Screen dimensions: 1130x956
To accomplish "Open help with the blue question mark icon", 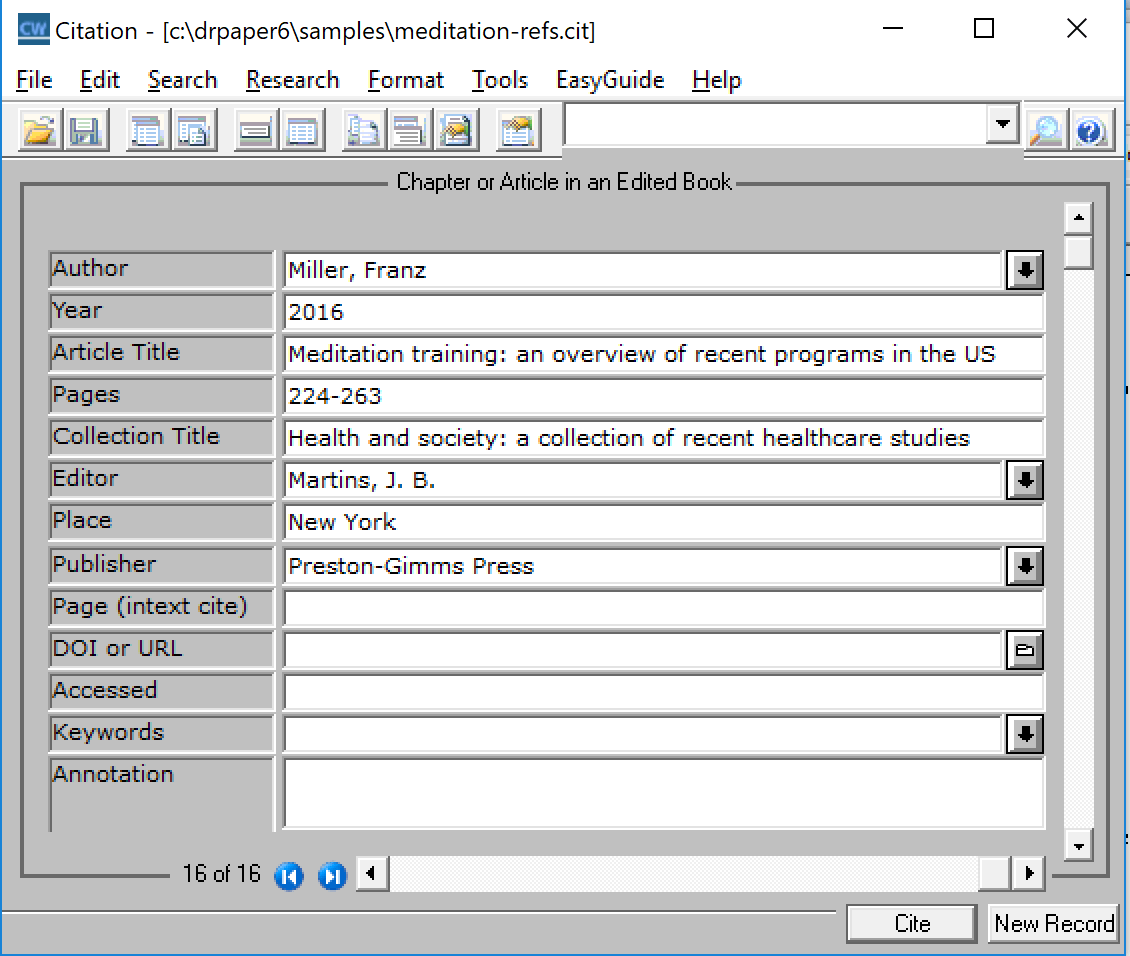I will (1091, 131).
